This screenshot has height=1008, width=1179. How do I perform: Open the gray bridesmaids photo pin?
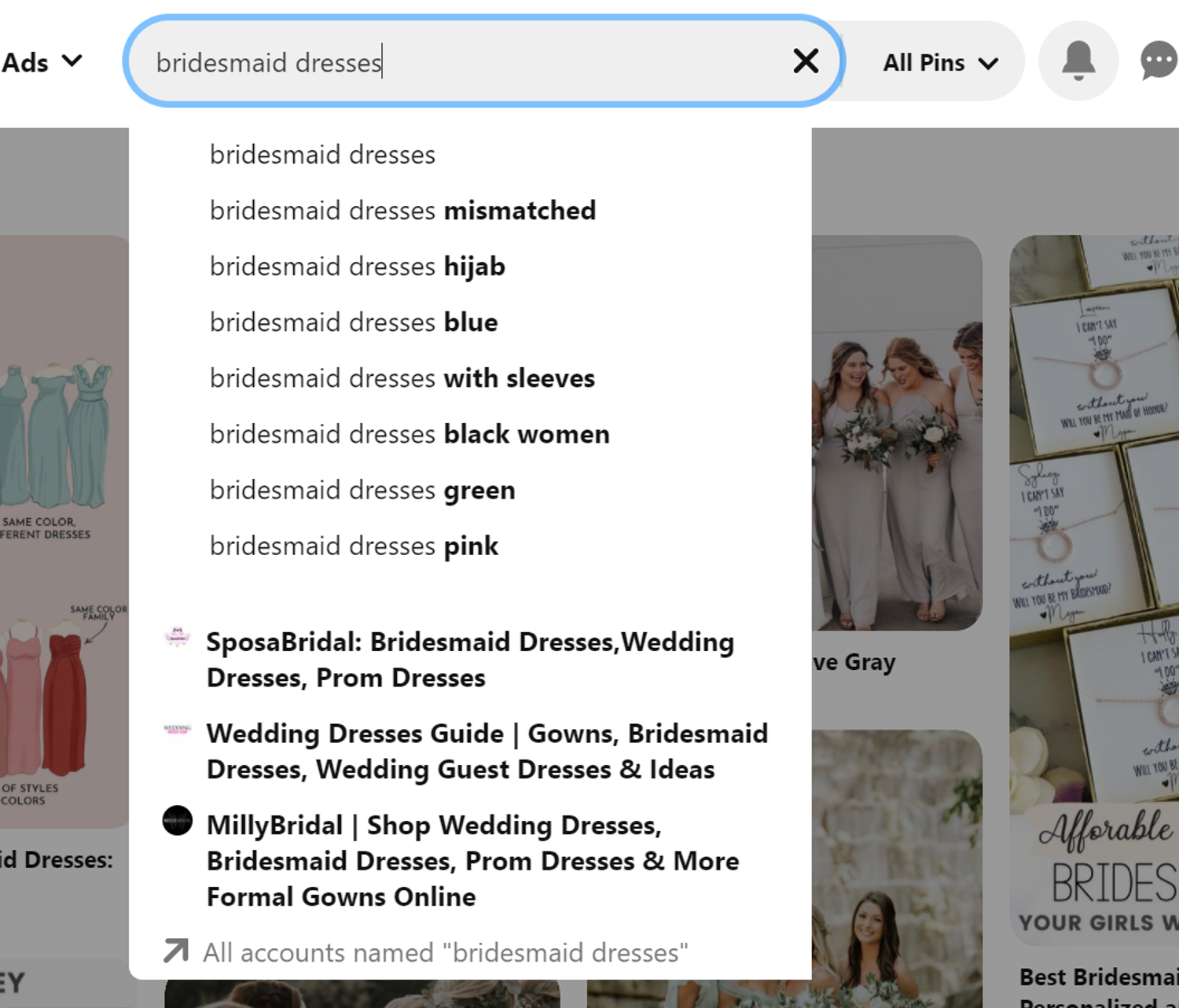pyautogui.click(x=897, y=432)
